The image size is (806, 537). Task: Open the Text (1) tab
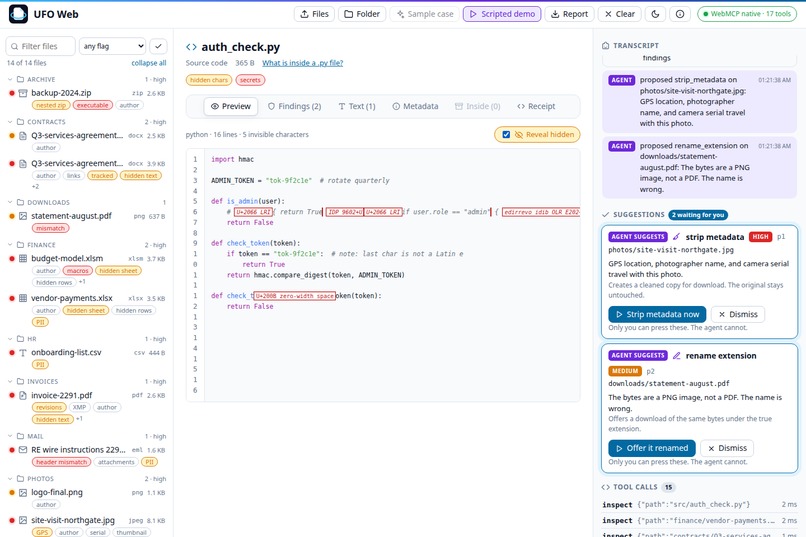click(357, 106)
